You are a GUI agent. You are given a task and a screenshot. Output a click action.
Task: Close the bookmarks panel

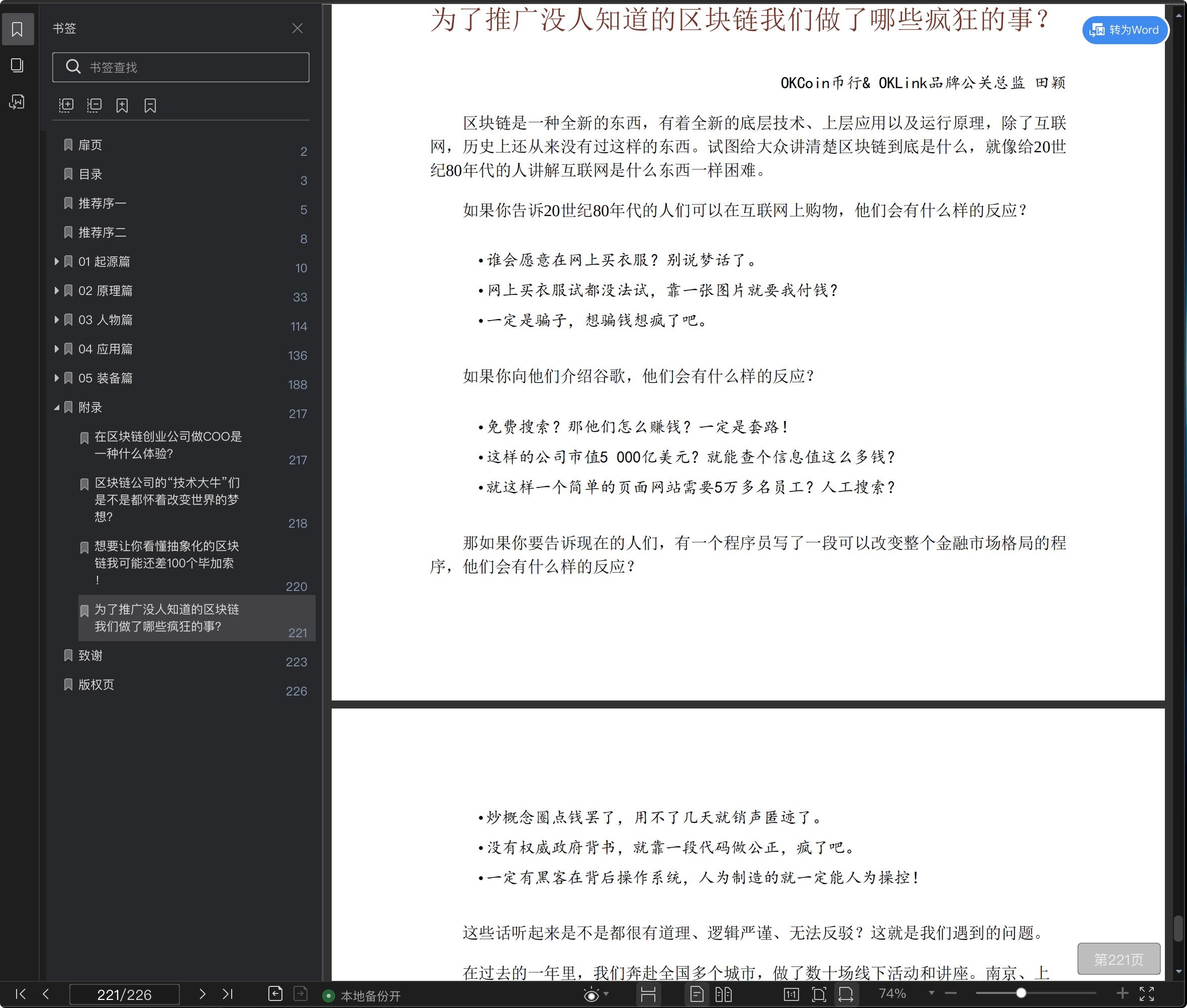tap(297, 28)
